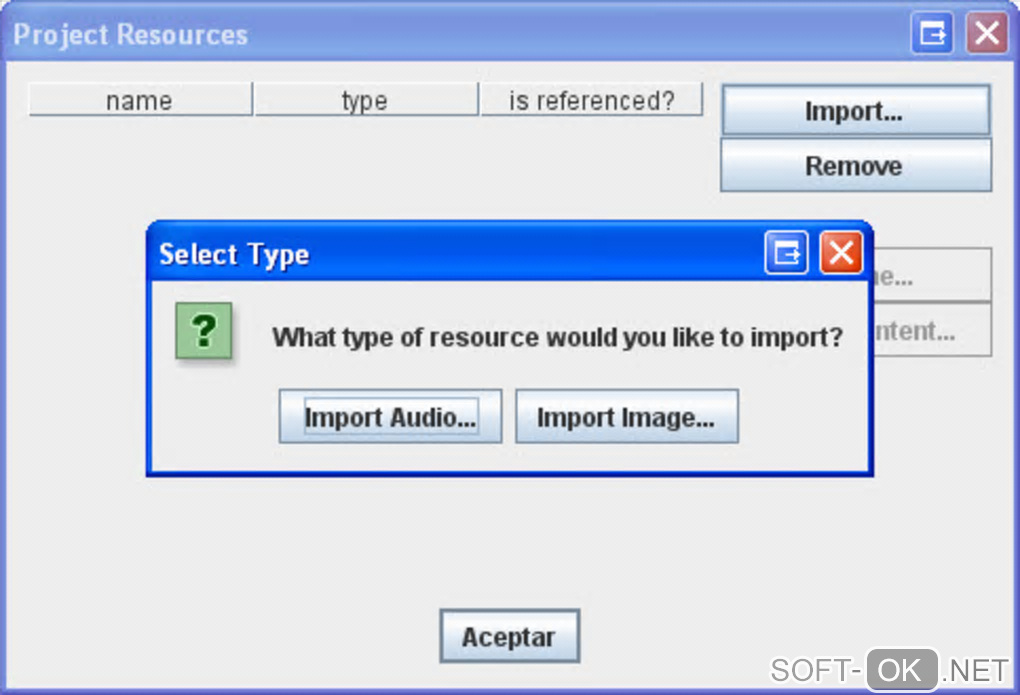Maximize the Project Resources window
Screen dimensions: 1020x695
click(932, 34)
